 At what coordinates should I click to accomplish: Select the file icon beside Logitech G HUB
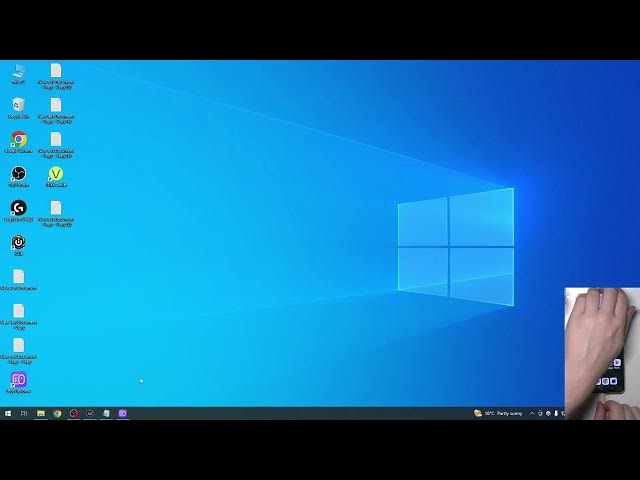click(56, 213)
